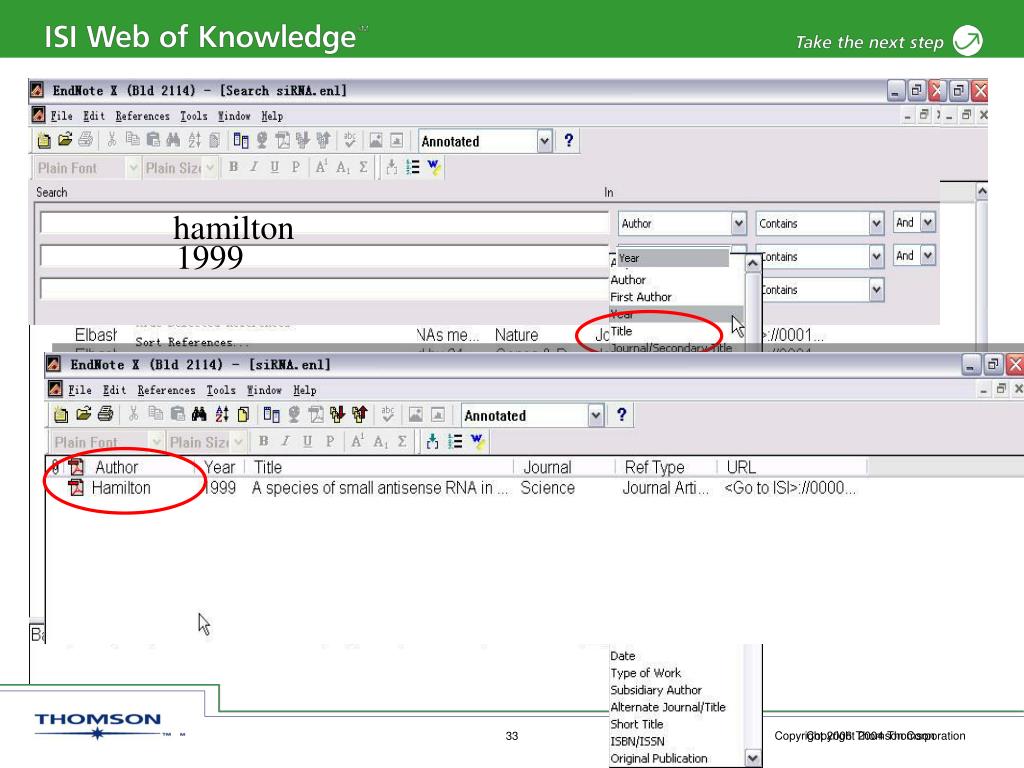Click the Copy icon in the library window
1024x768 pixels.
click(x=155, y=415)
